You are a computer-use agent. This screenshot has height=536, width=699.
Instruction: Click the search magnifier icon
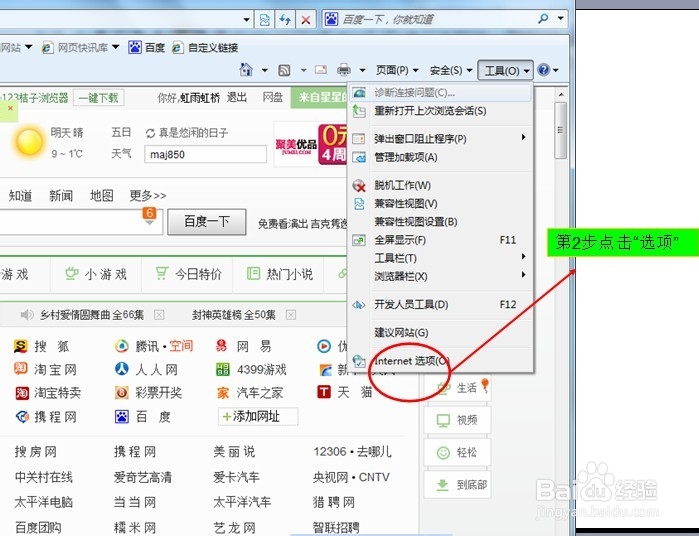[x=543, y=19]
